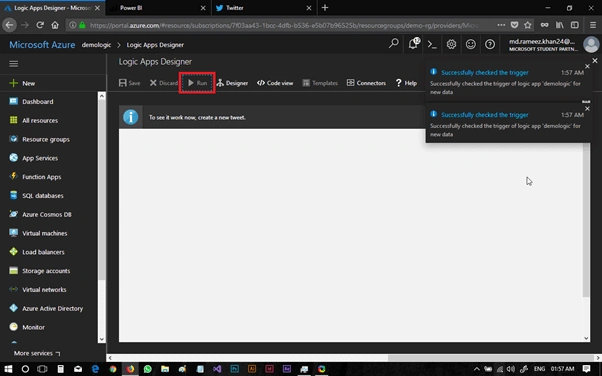Click the Run button in designer toolbar
The height and width of the screenshot is (376, 602).
[197, 83]
